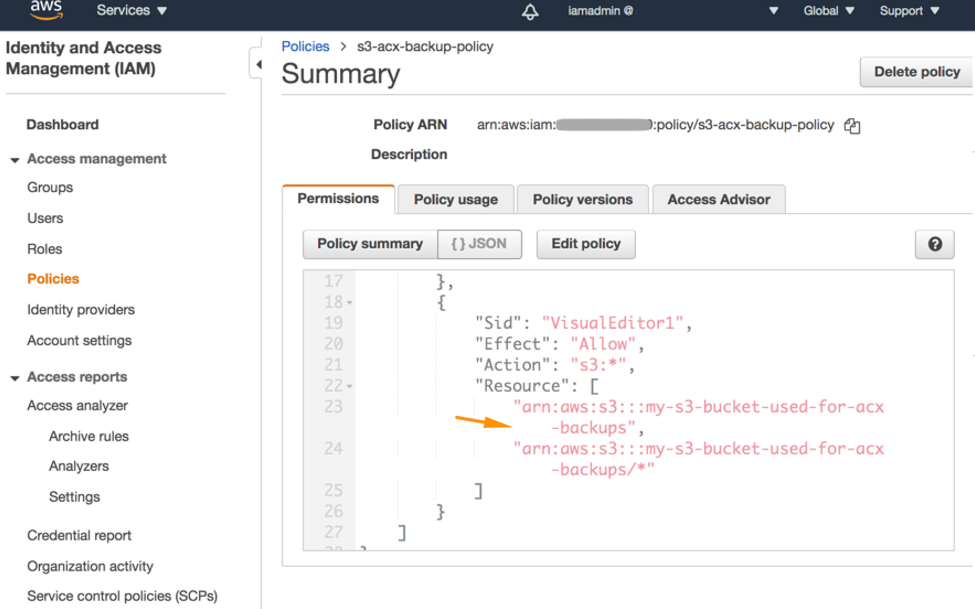Screen dimensions: 975x609
Task: Collapse the Access management section
Action: 15,160
